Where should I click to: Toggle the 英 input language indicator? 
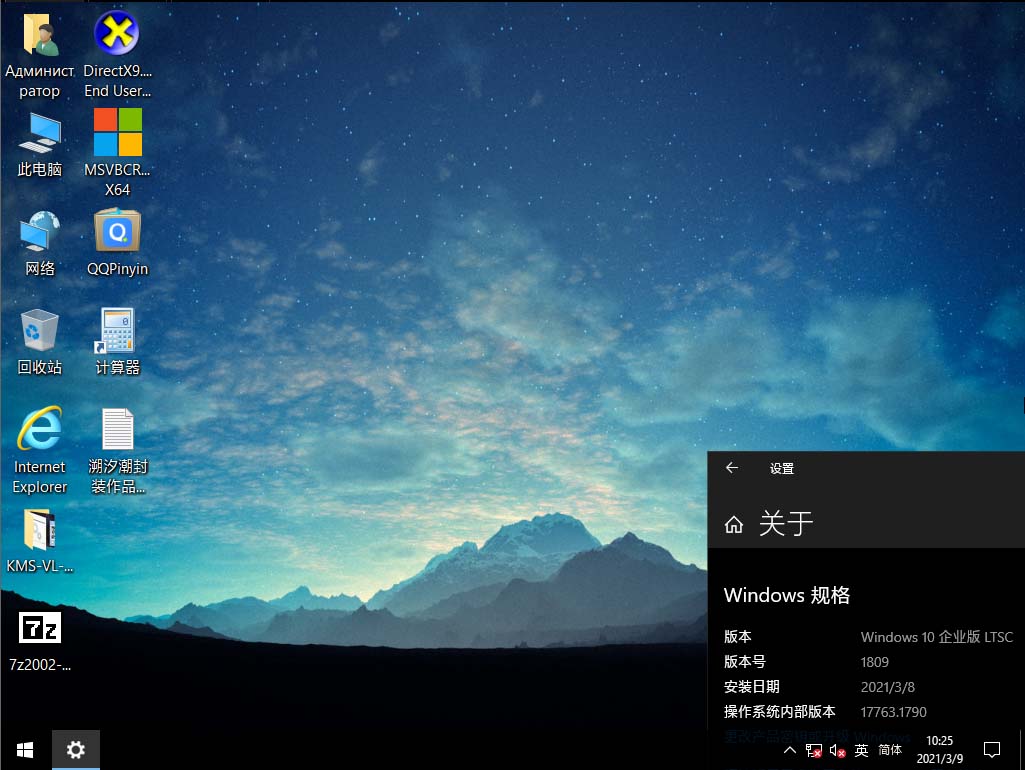pyautogui.click(x=861, y=750)
